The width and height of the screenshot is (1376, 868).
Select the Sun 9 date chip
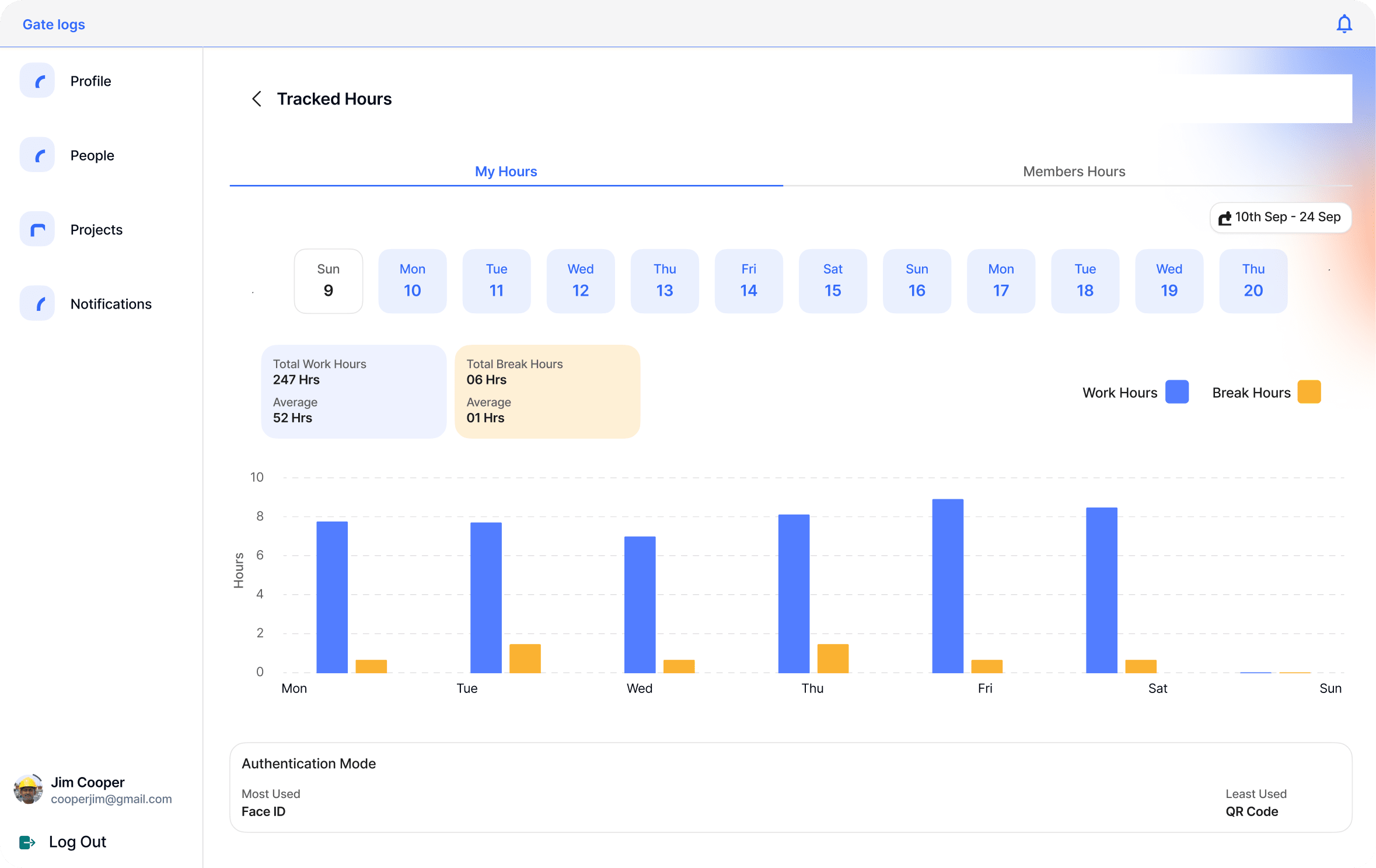(328, 281)
